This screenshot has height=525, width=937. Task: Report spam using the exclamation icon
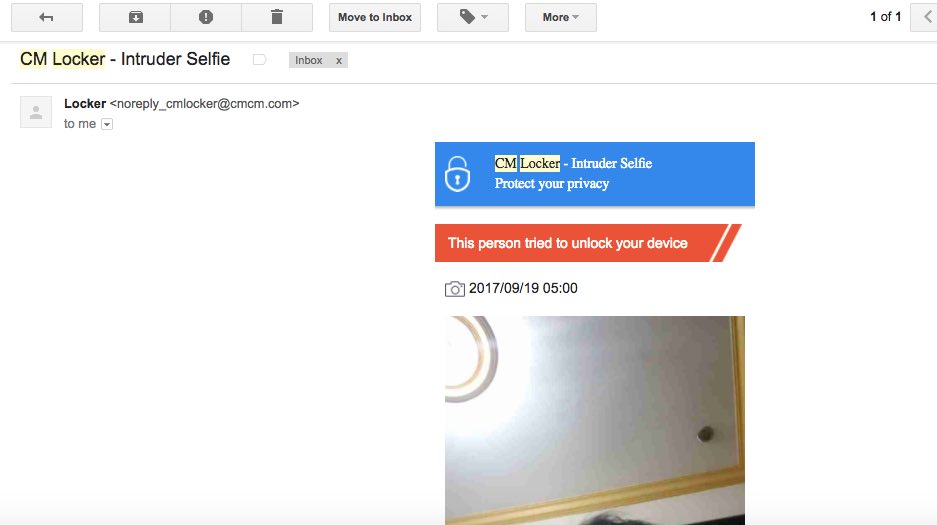pyautogui.click(x=206, y=17)
